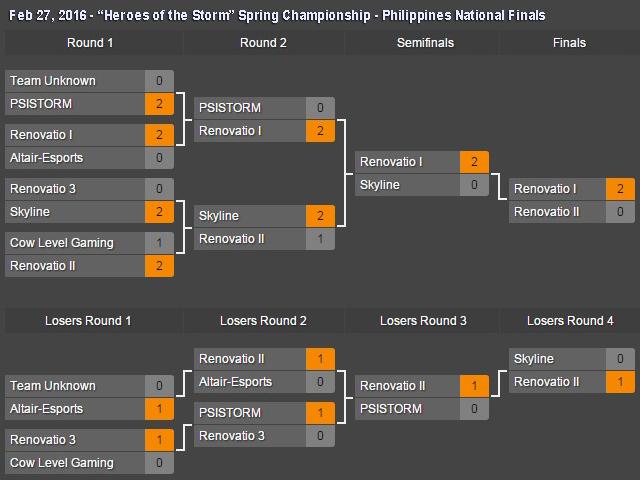Select the Semifinals column header

click(425, 43)
